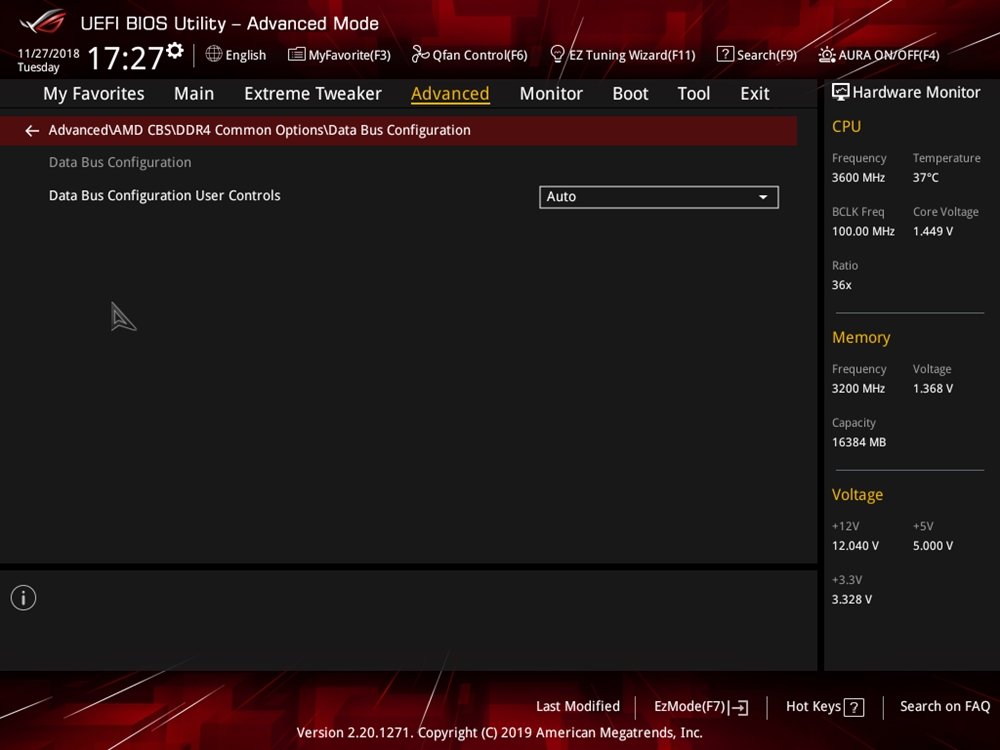Open Data Bus Configuration User Controls dropdown
This screenshot has width=1000, height=750.
click(659, 197)
